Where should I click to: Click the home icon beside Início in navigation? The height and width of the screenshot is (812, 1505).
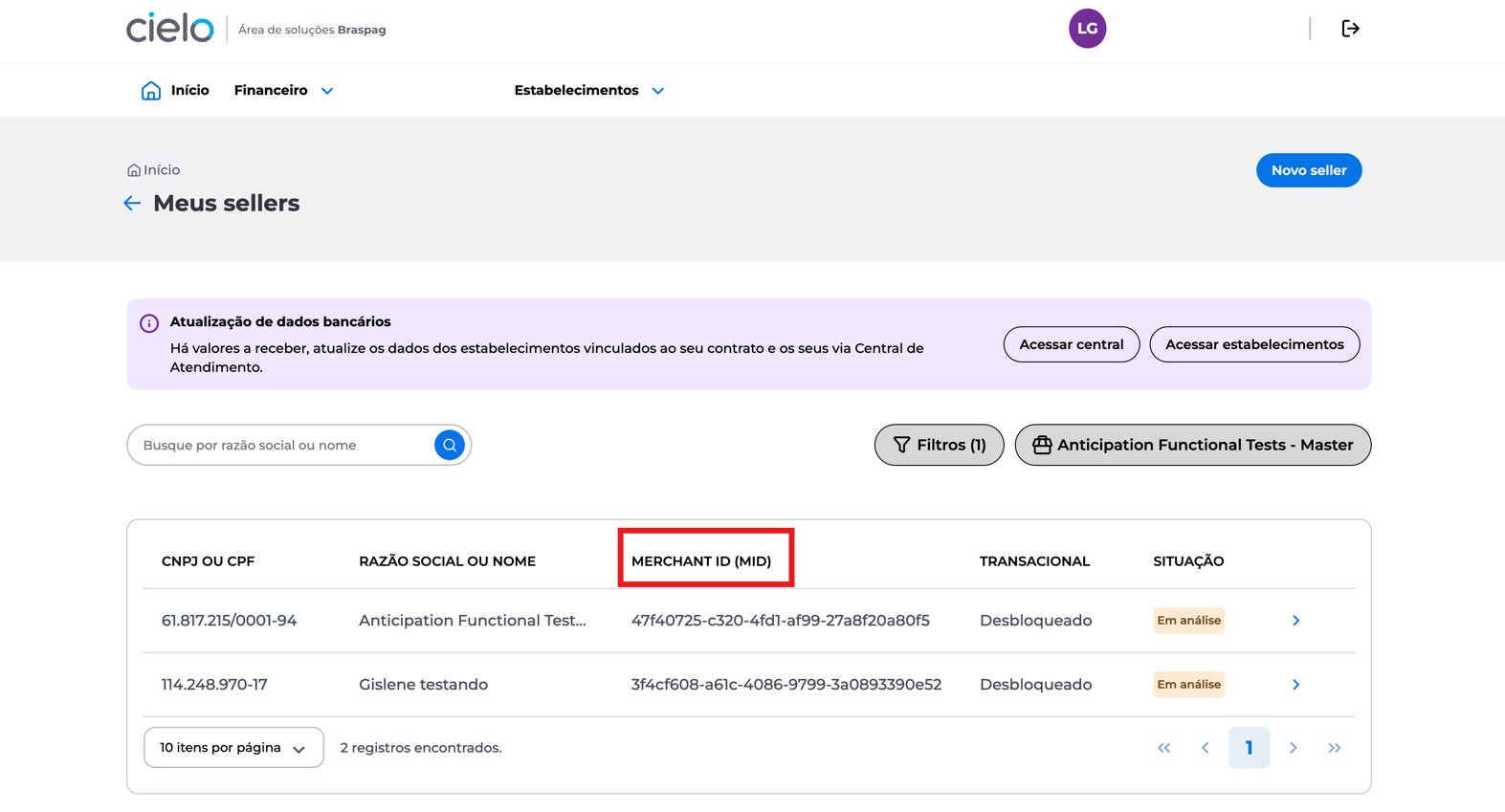(151, 90)
